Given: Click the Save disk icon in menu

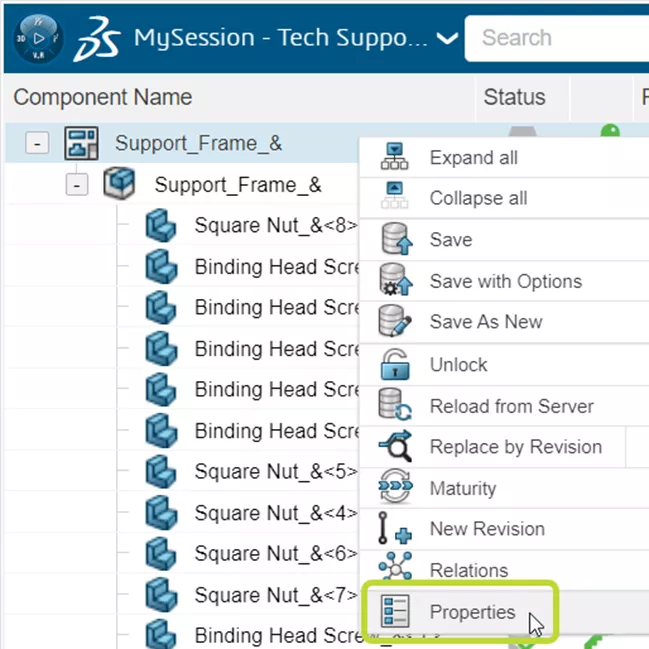Looking at the screenshot, I should 396,241.
